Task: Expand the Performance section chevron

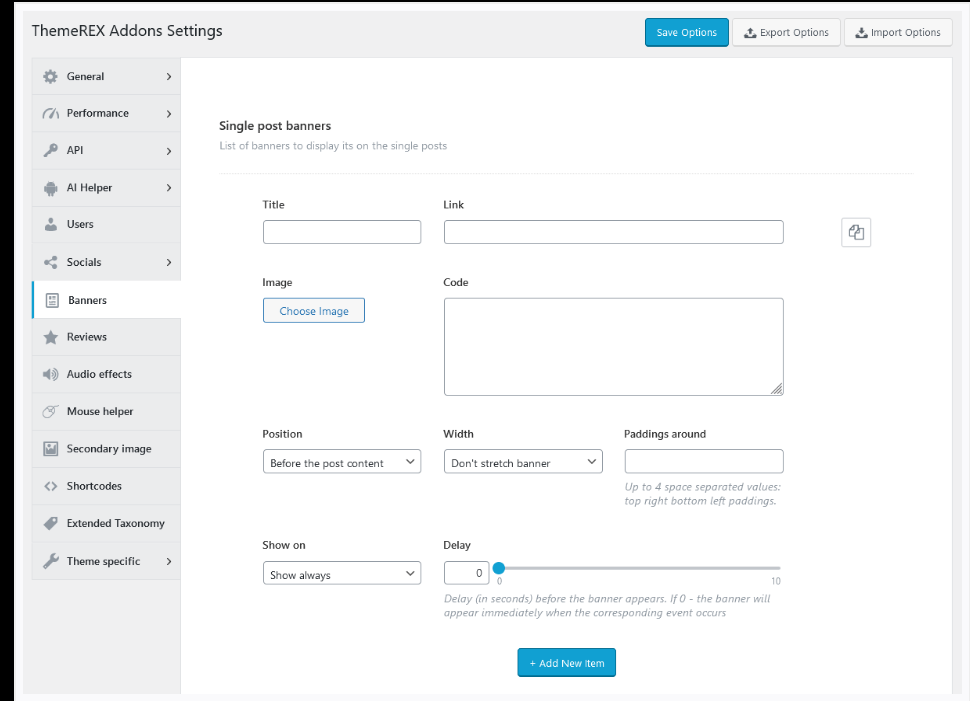Action: tap(169, 114)
